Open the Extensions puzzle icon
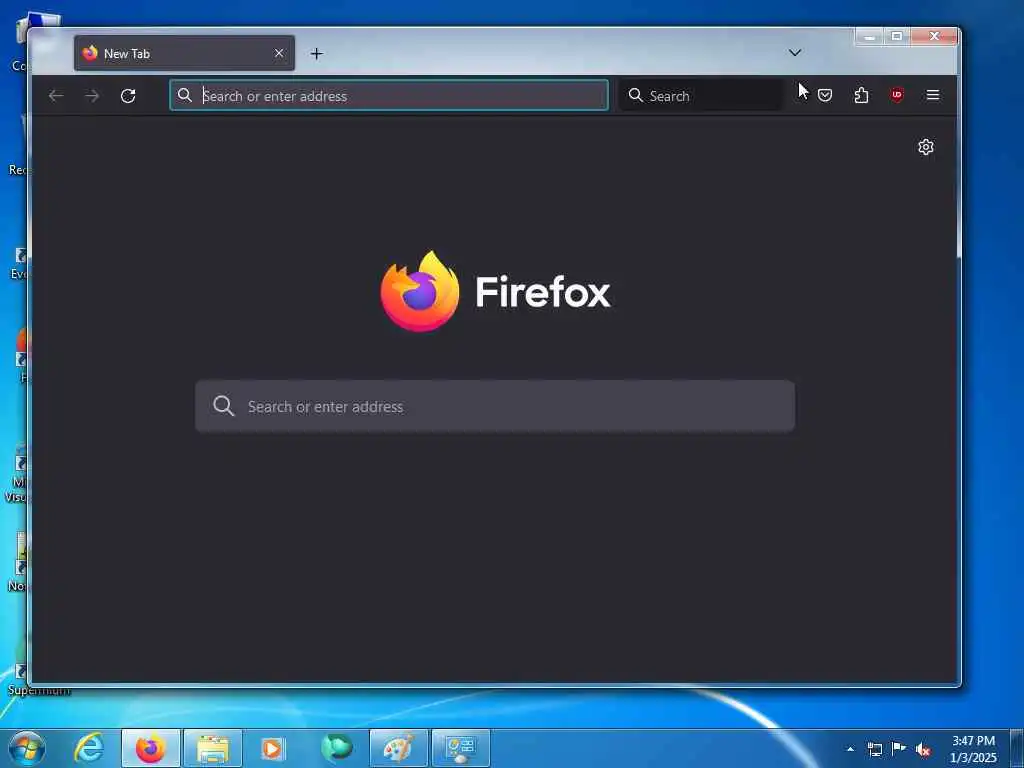This screenshot has height=768, width=1024. tap(861, 95)
